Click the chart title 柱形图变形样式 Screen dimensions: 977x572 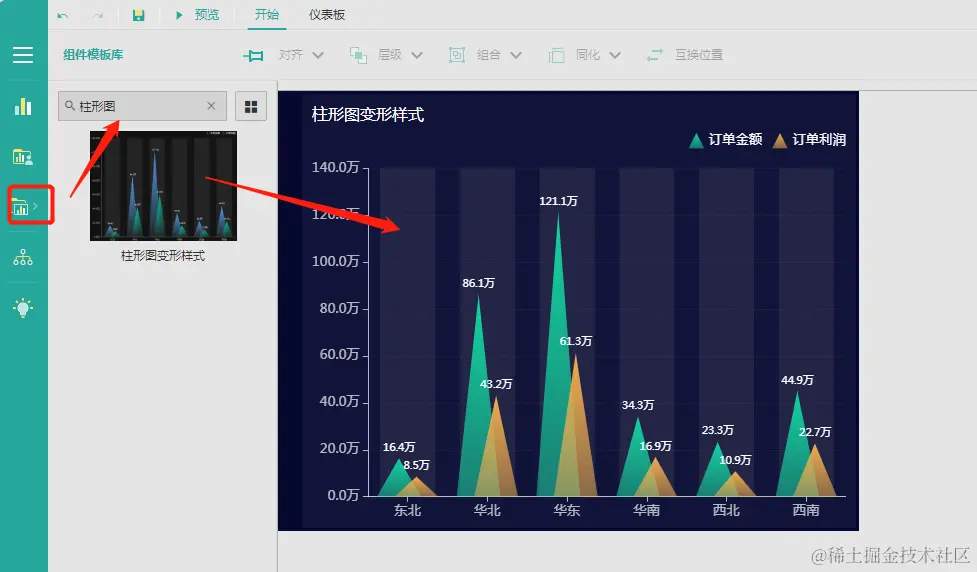(368, 115)
